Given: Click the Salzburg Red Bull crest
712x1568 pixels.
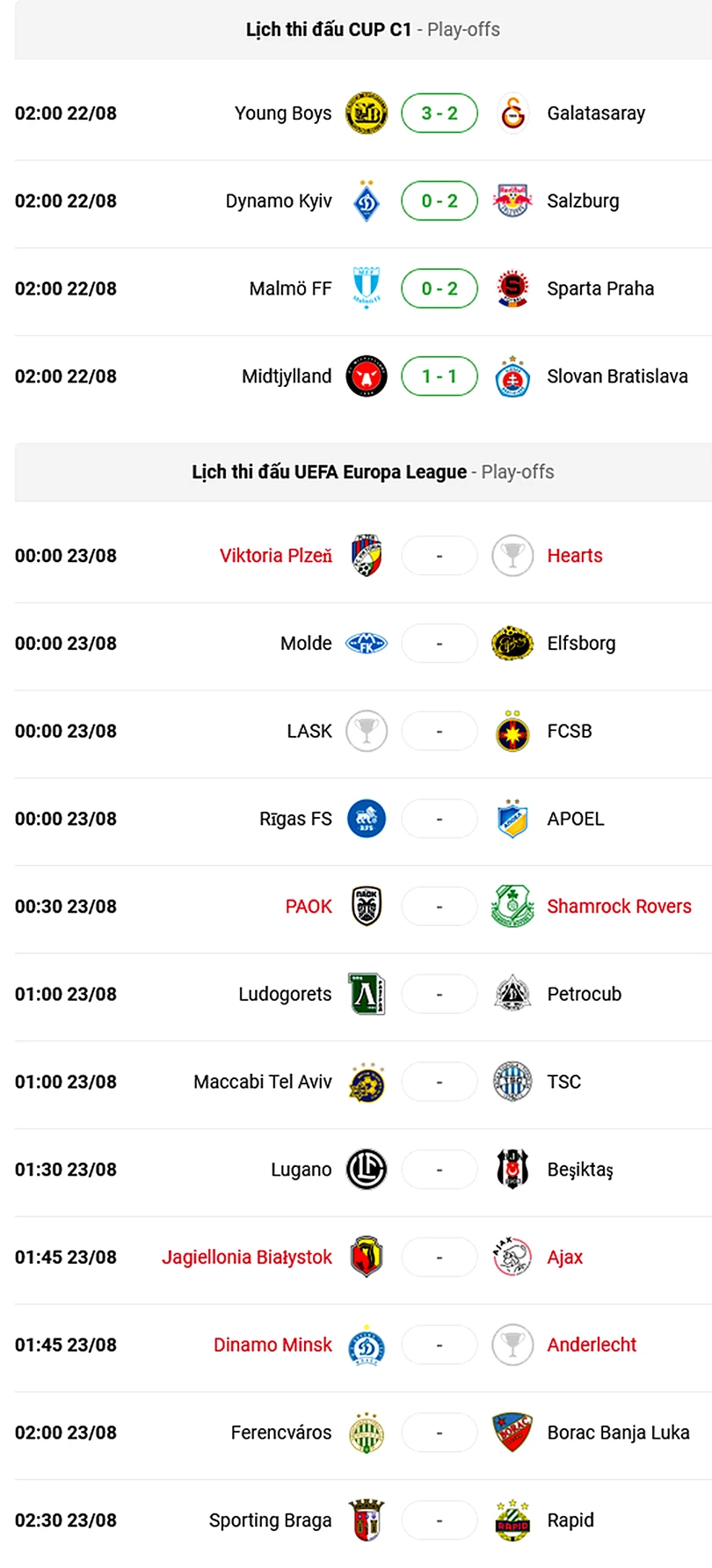Looking at the screenshot, I should tap(512, 201).
